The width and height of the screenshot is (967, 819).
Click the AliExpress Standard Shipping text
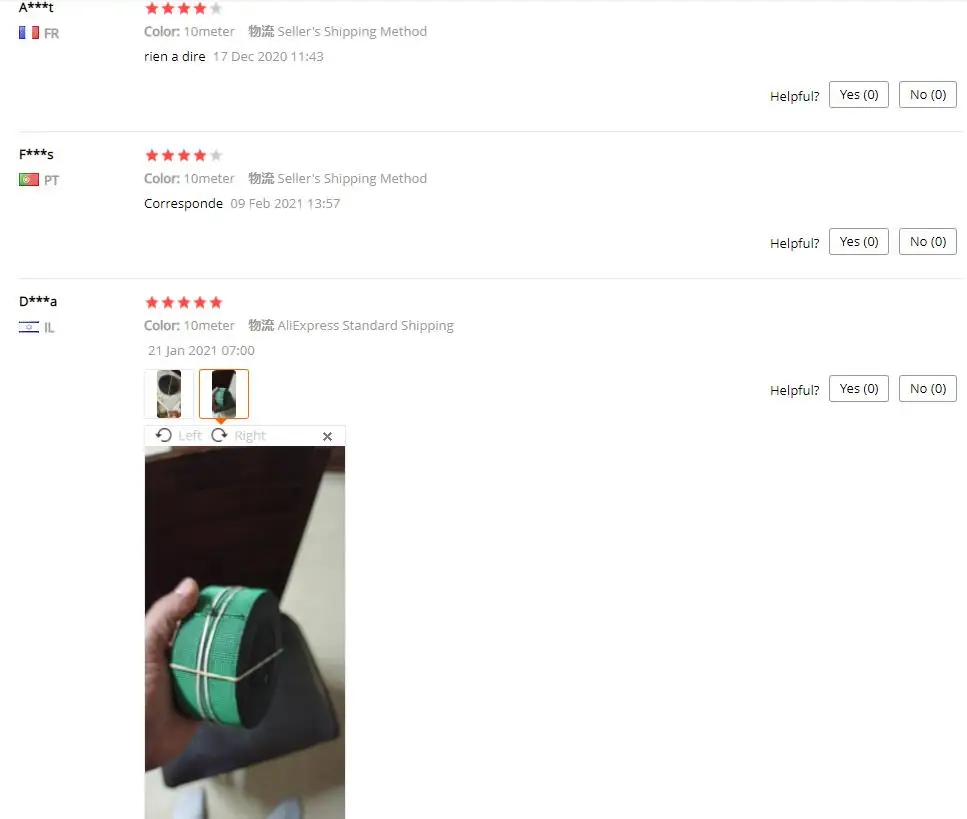pyautogui.click(x=365, y=326)
